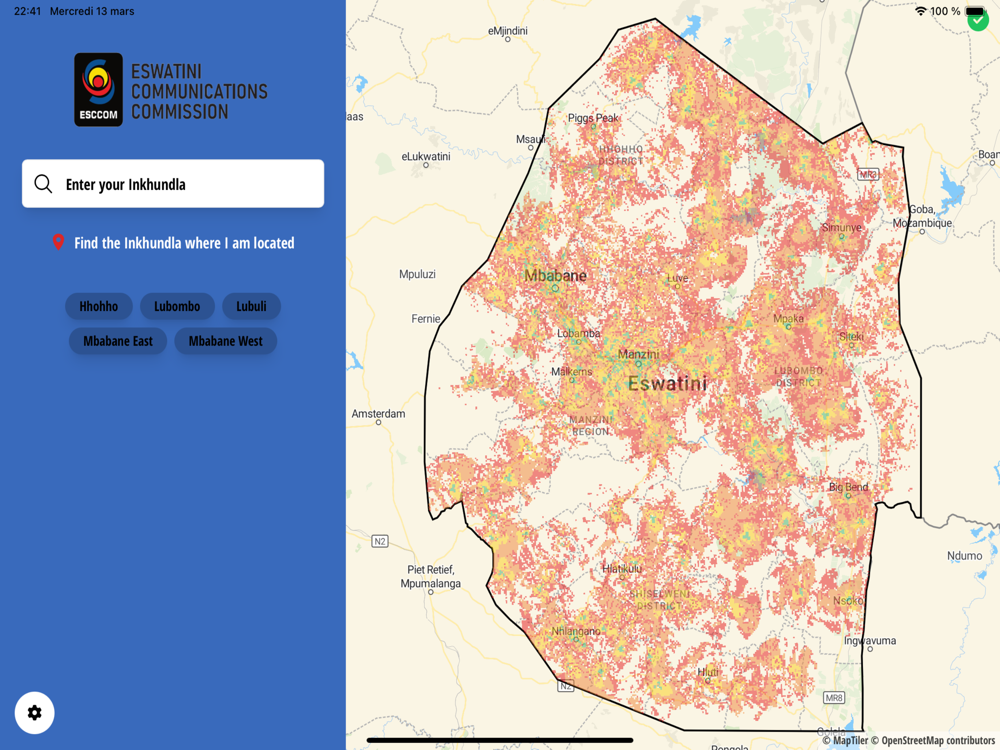The width and height of the screenshot is (1000, 750).
Task: Click the eLukwatini map label
Action: coord(425,156)
